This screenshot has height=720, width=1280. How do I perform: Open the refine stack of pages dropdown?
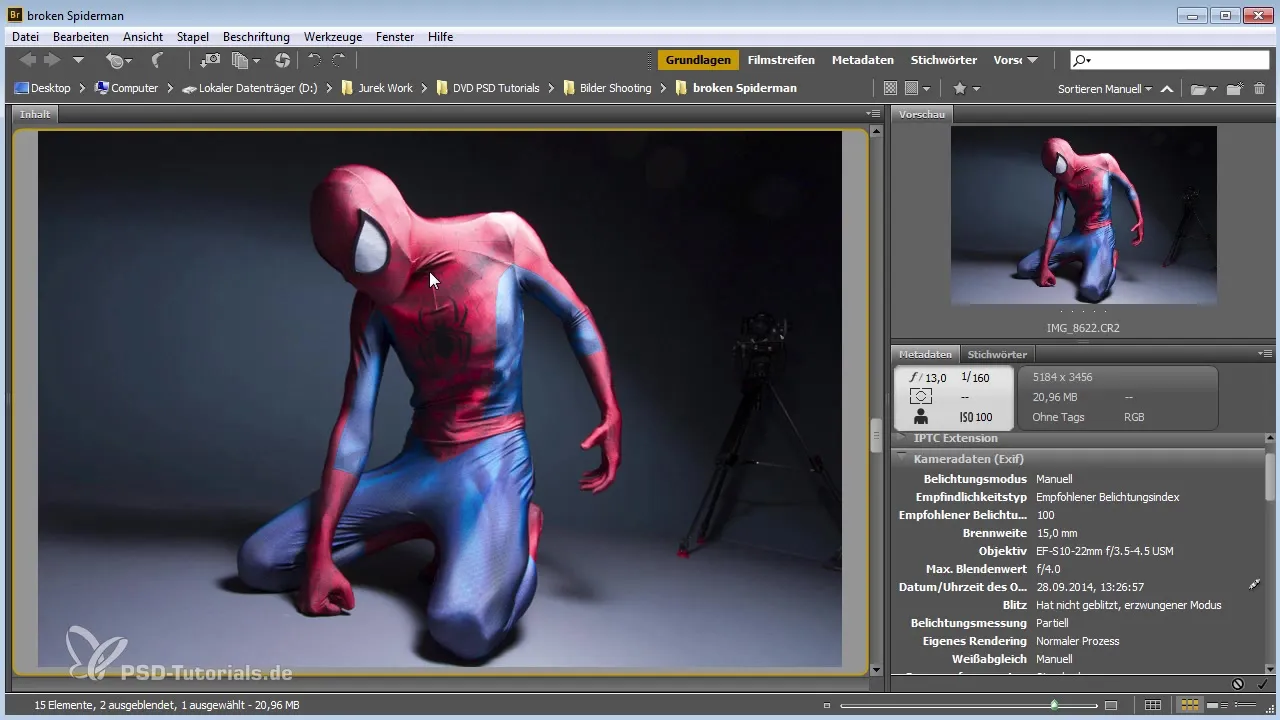(245, 61)
